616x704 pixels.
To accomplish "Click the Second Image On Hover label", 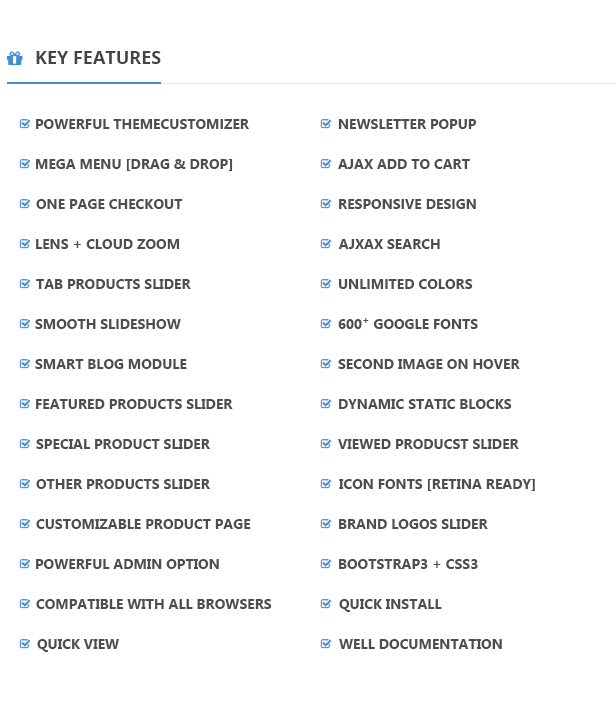I will 428,364.
